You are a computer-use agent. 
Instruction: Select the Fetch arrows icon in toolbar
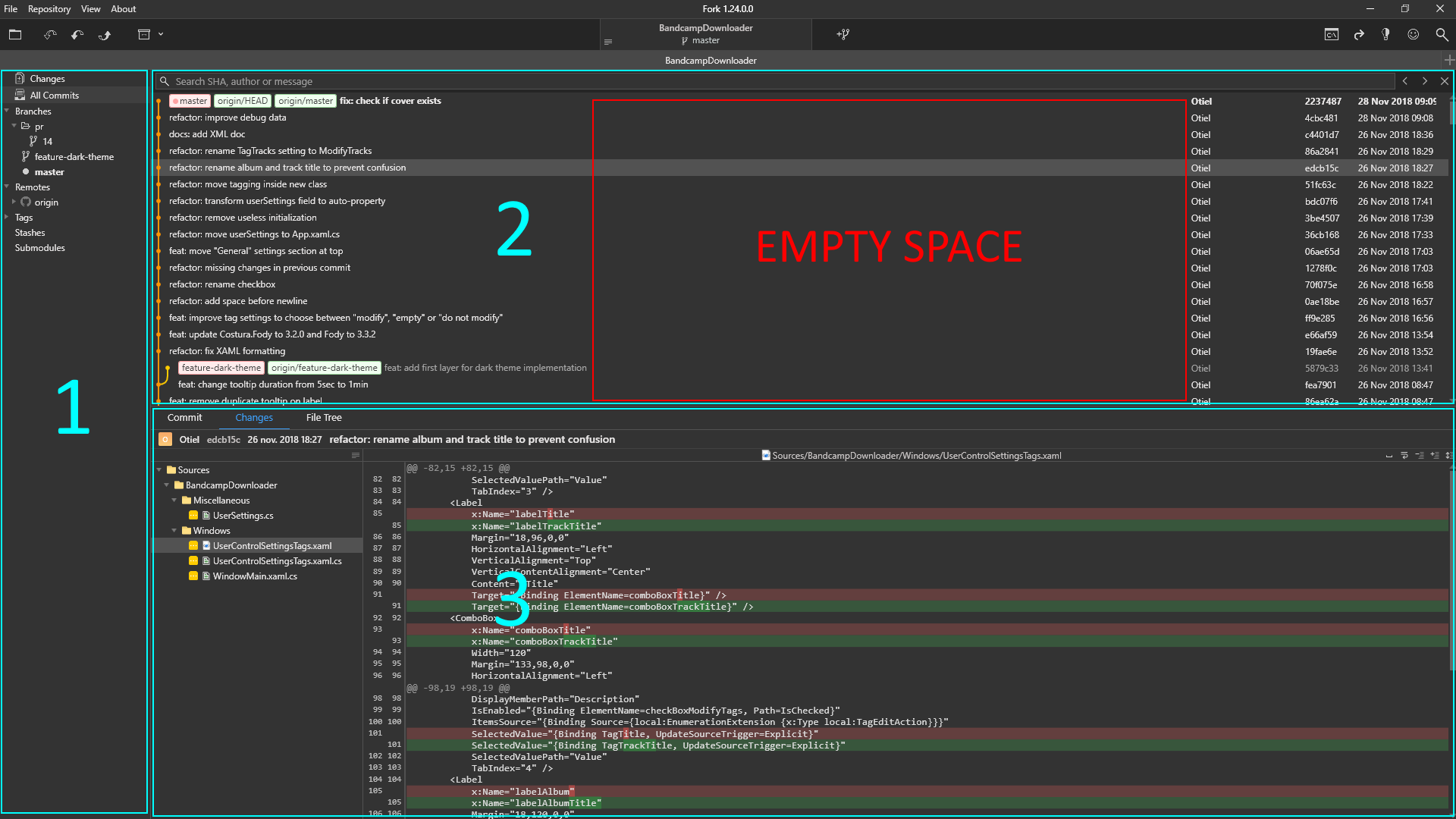pyautogui.click(x=50, y=34)
